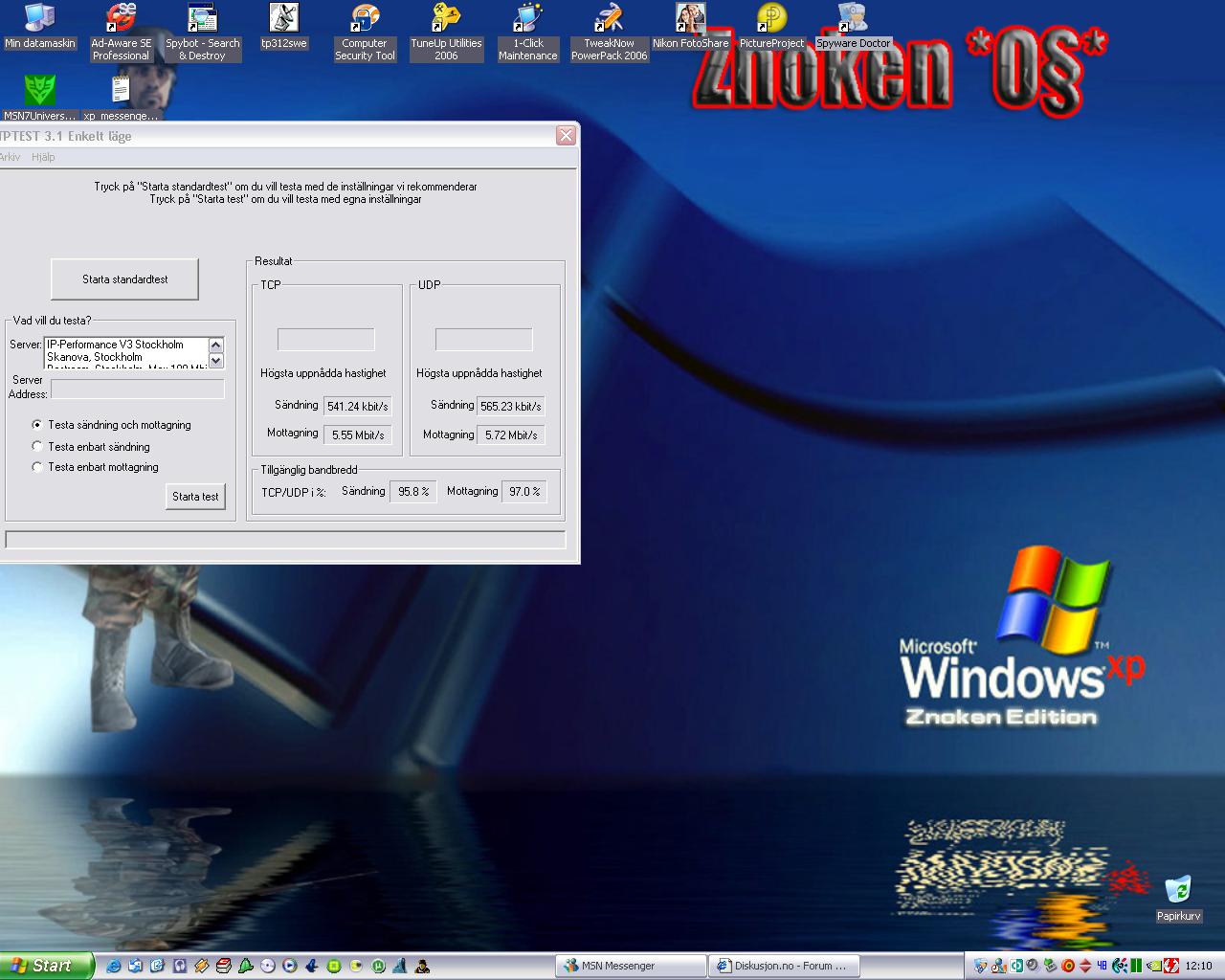Click the Server Address input field
The width and height of the screenshot is (1225, 980).
pyautogui.click(x=137, y=389)
